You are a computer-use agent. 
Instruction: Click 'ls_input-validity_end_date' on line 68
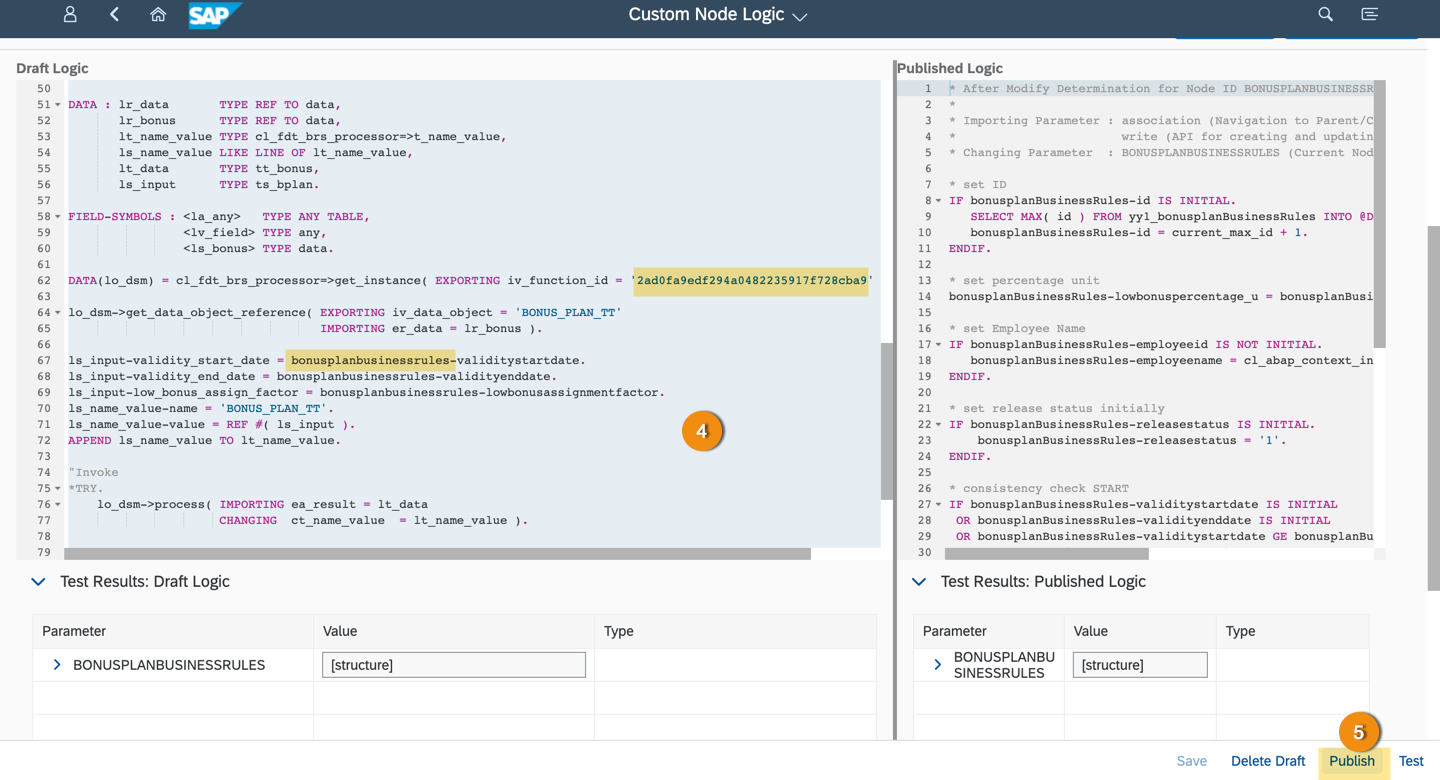(161, 377)
